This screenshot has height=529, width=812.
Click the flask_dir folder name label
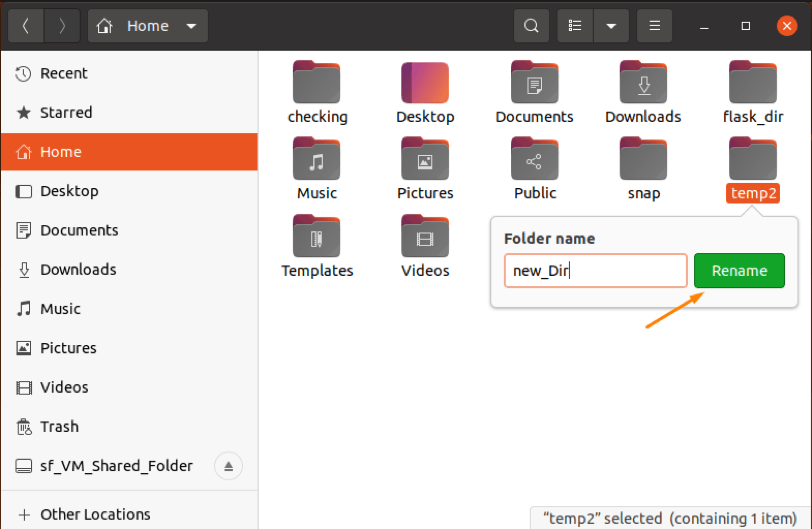coord(753,117)
